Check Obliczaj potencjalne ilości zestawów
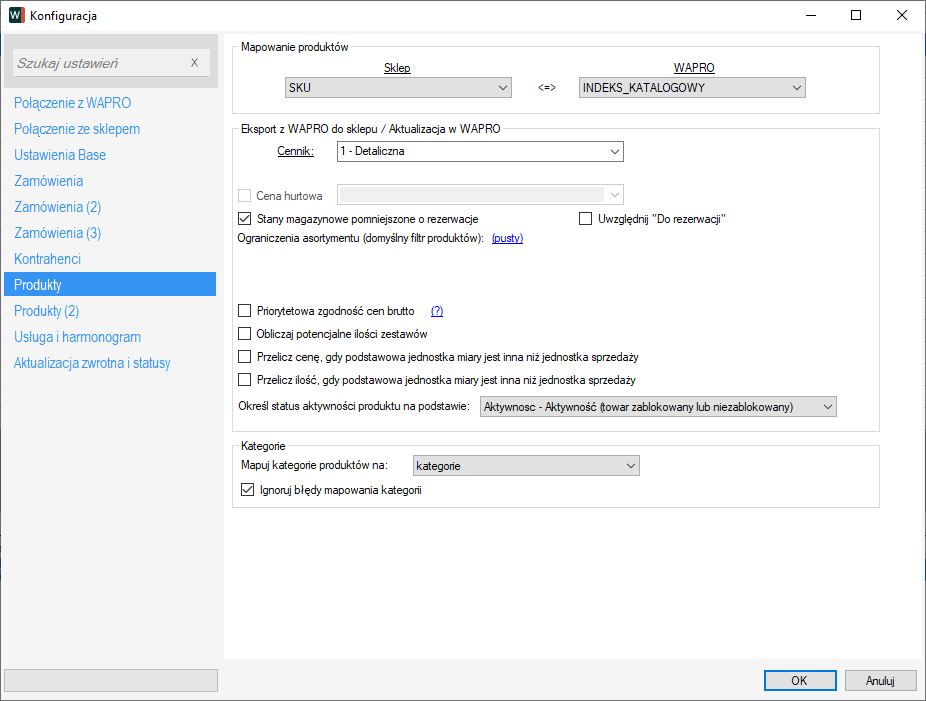 coord(245,334)
